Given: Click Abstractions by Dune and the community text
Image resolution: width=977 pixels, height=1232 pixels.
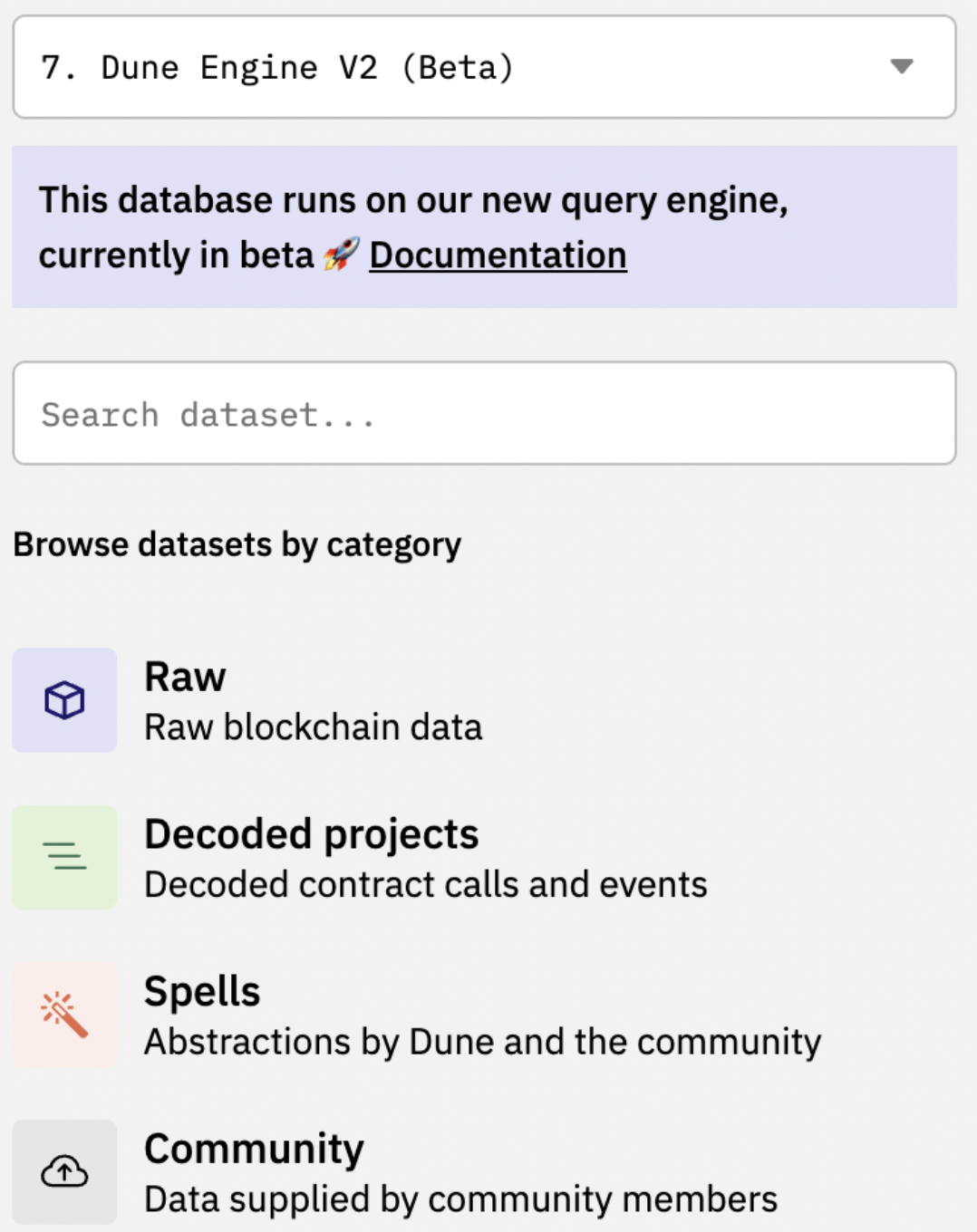Looking at the screenshot, I should click(483, 1043).
